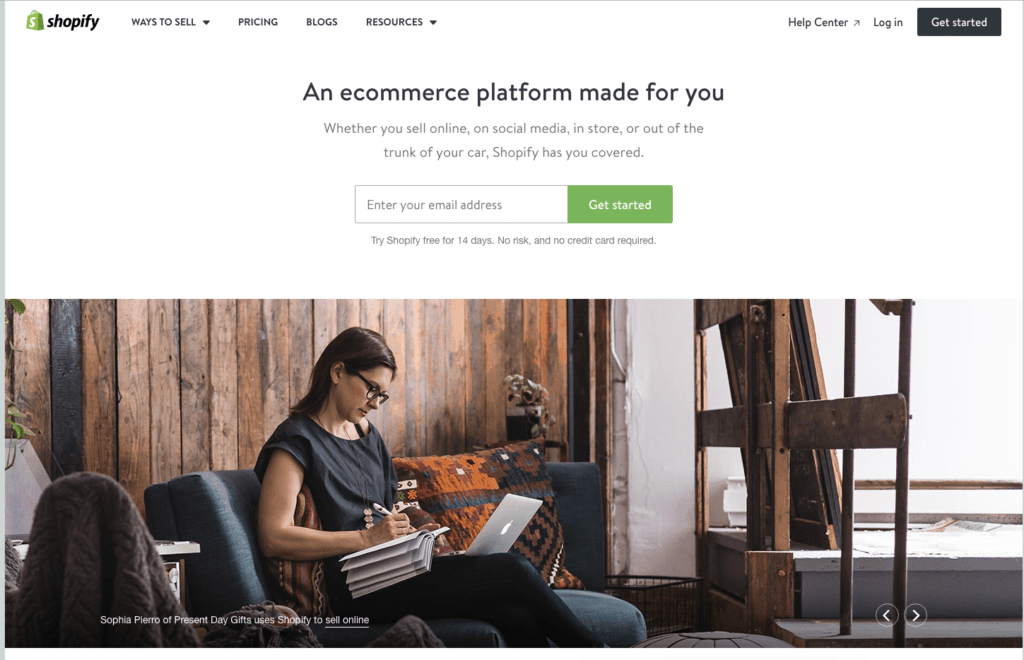This screenshot has width=1024, height=660.
Task: Click the Log in link
Action: pyautogui.click(x=888, y=22)
